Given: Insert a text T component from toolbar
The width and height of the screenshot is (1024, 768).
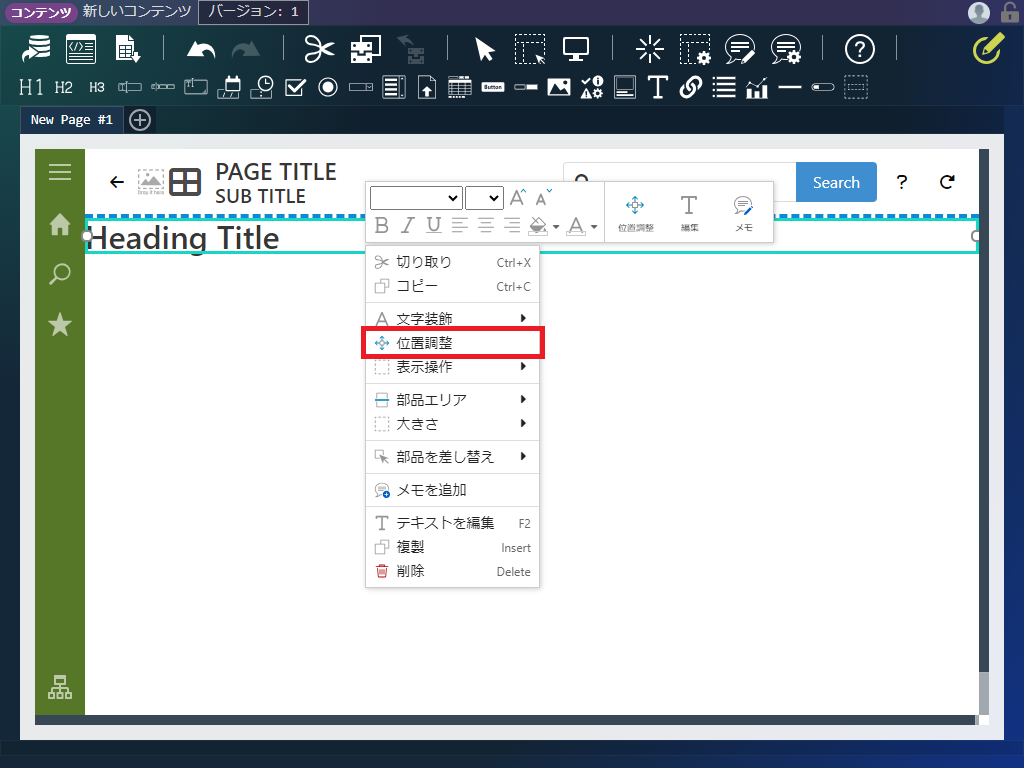Looking at the screenshot, I should [x=657, y=87].
